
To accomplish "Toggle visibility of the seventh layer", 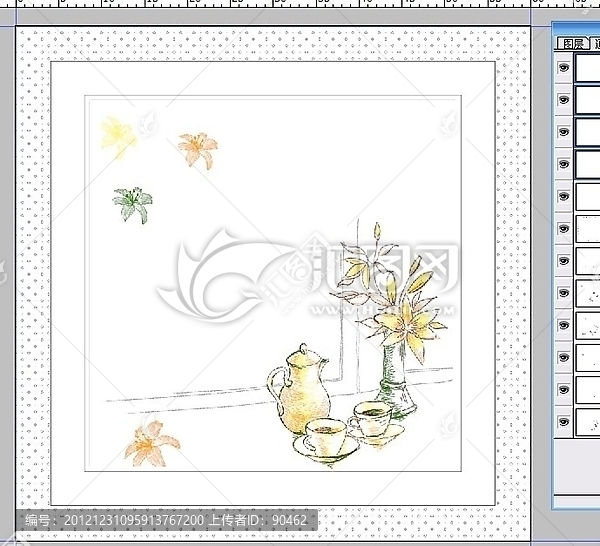I will pyautogui.click(x=563, y=261).
